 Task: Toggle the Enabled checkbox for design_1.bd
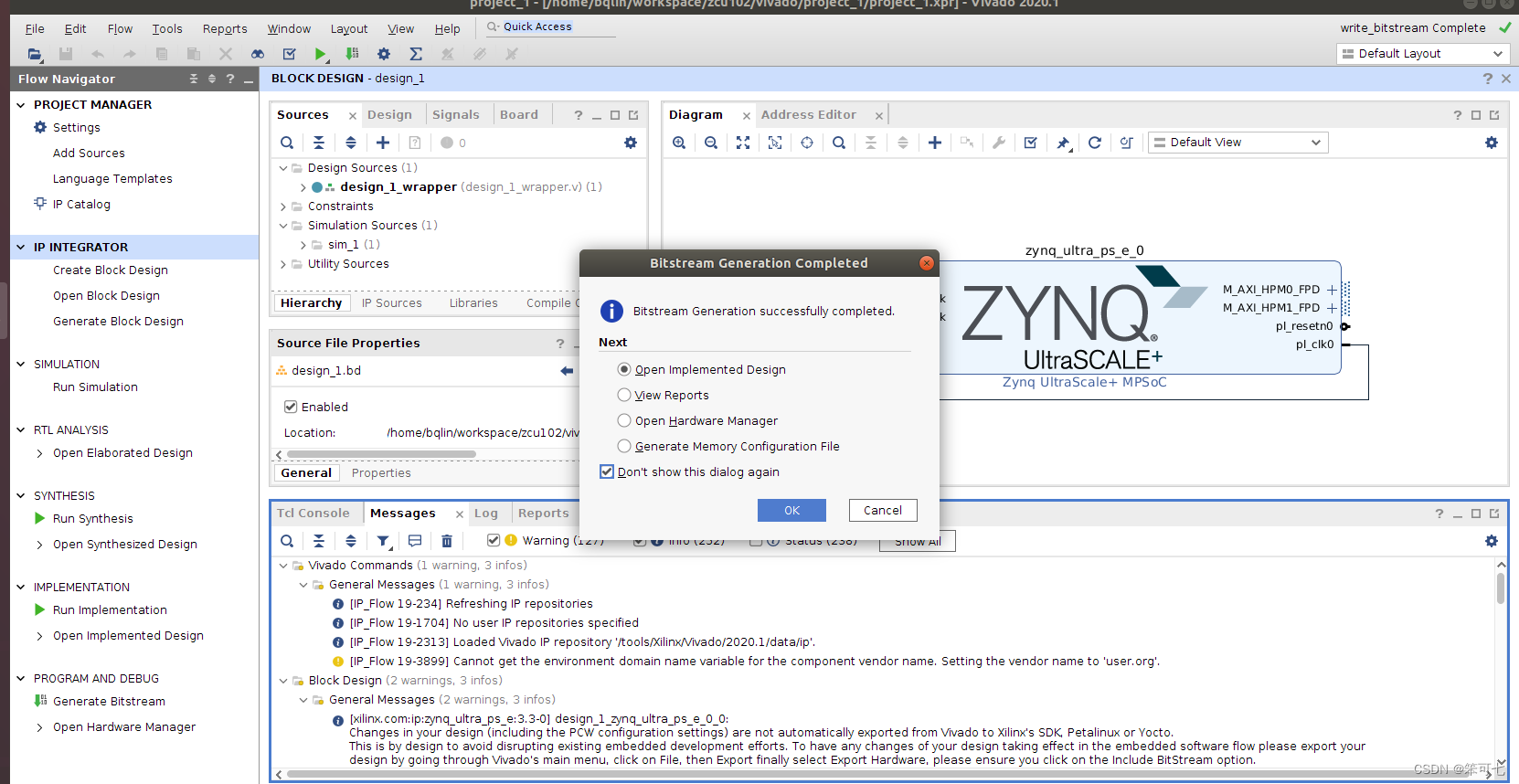(x=291, y=407)
